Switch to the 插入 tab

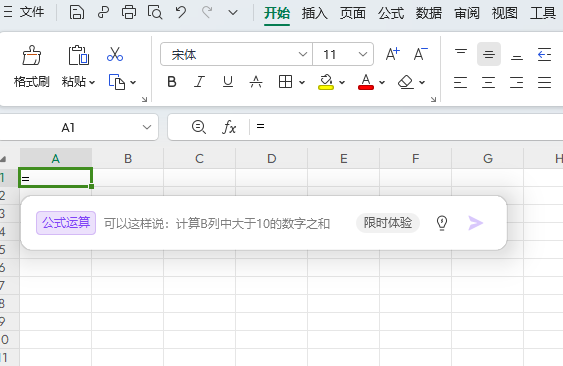[315, 14]
